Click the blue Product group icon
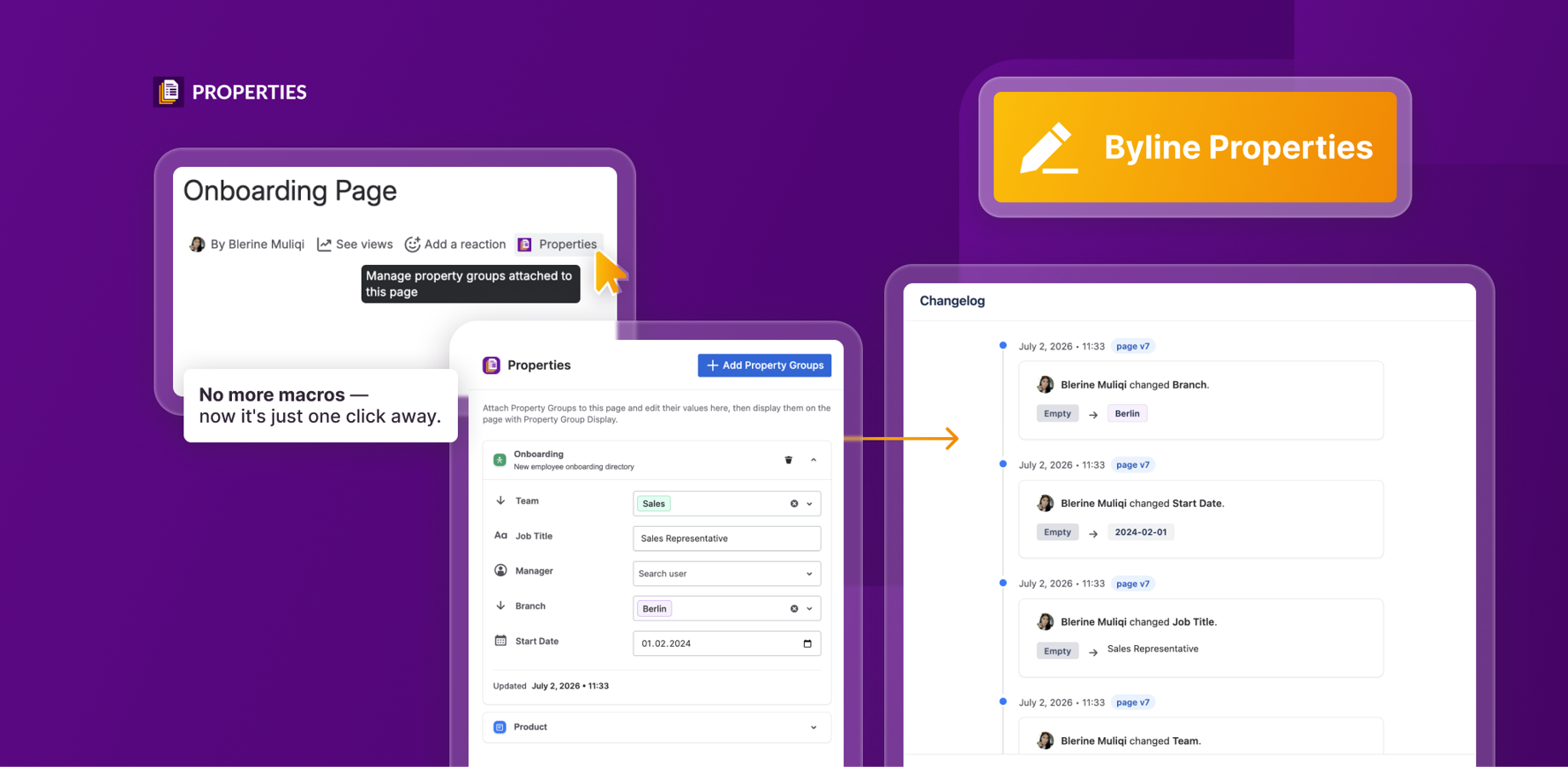Image resolution: width=1568 pixels, height=767 pixels. click(x=500, y=727)
